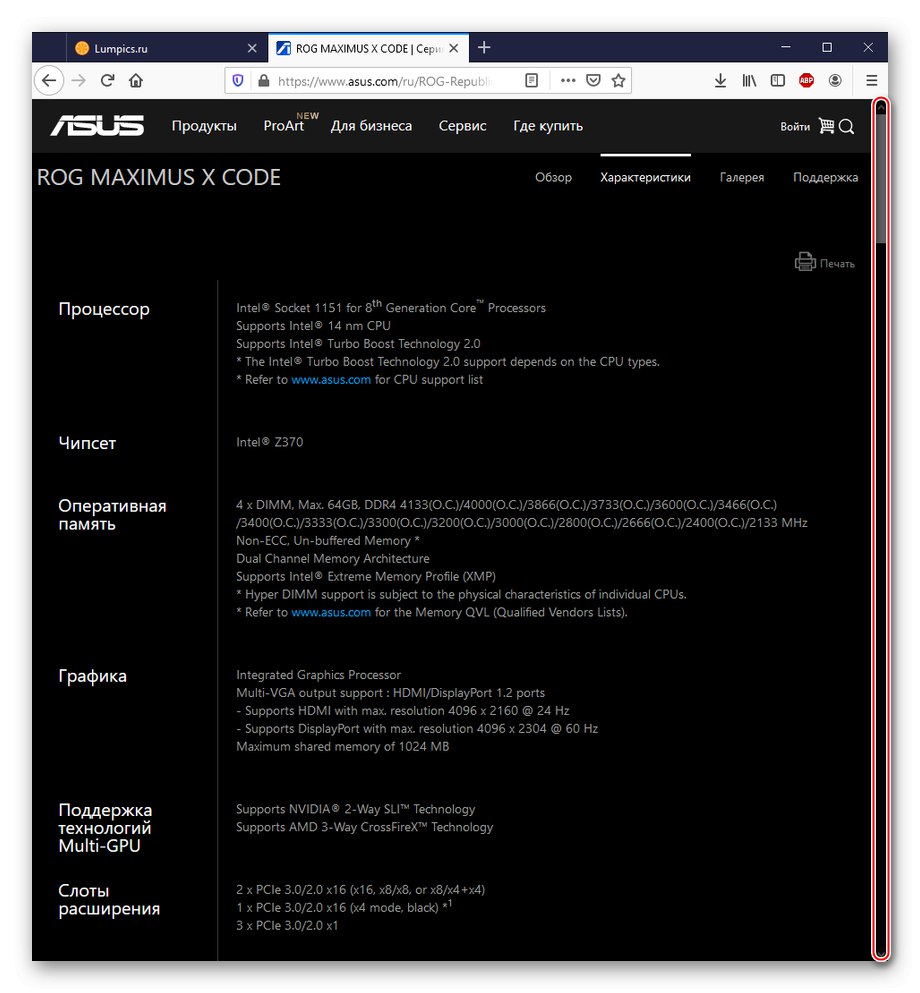
Task: Click the Firefox account icon
Action: [834, 80]
